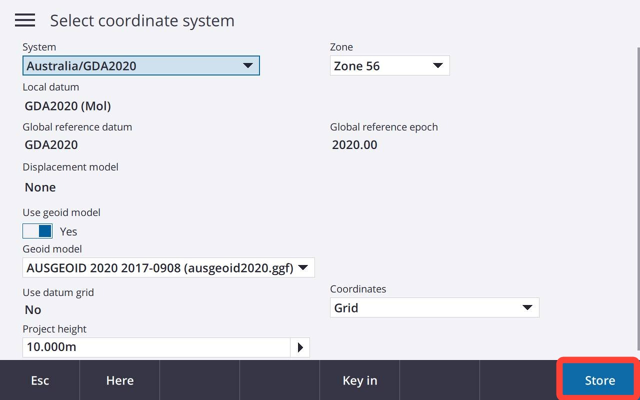Click the Global reference epoch value 2020.00
Viewport: 640px width, 400px height.
coord(355,145)
